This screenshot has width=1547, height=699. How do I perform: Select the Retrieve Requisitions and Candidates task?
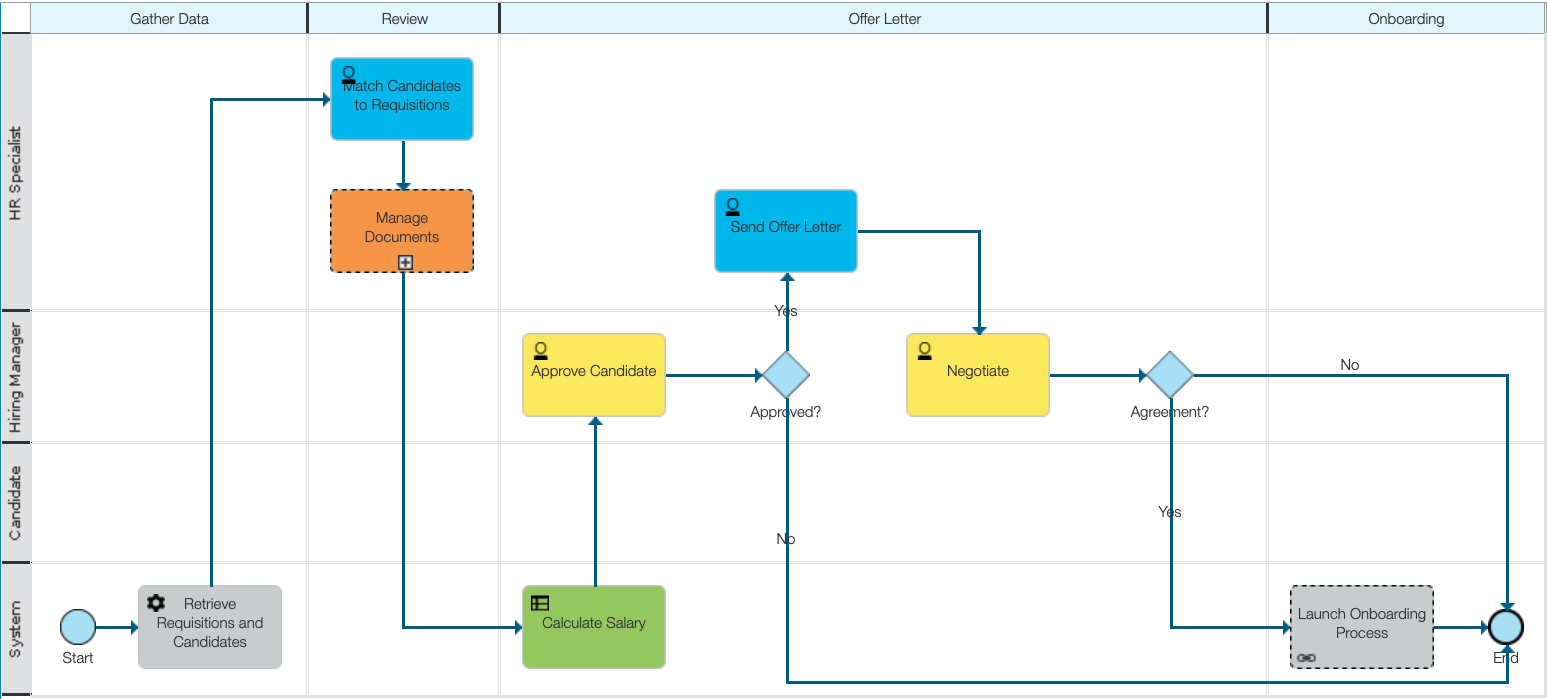pyautogui.click(x=210, y=627)
